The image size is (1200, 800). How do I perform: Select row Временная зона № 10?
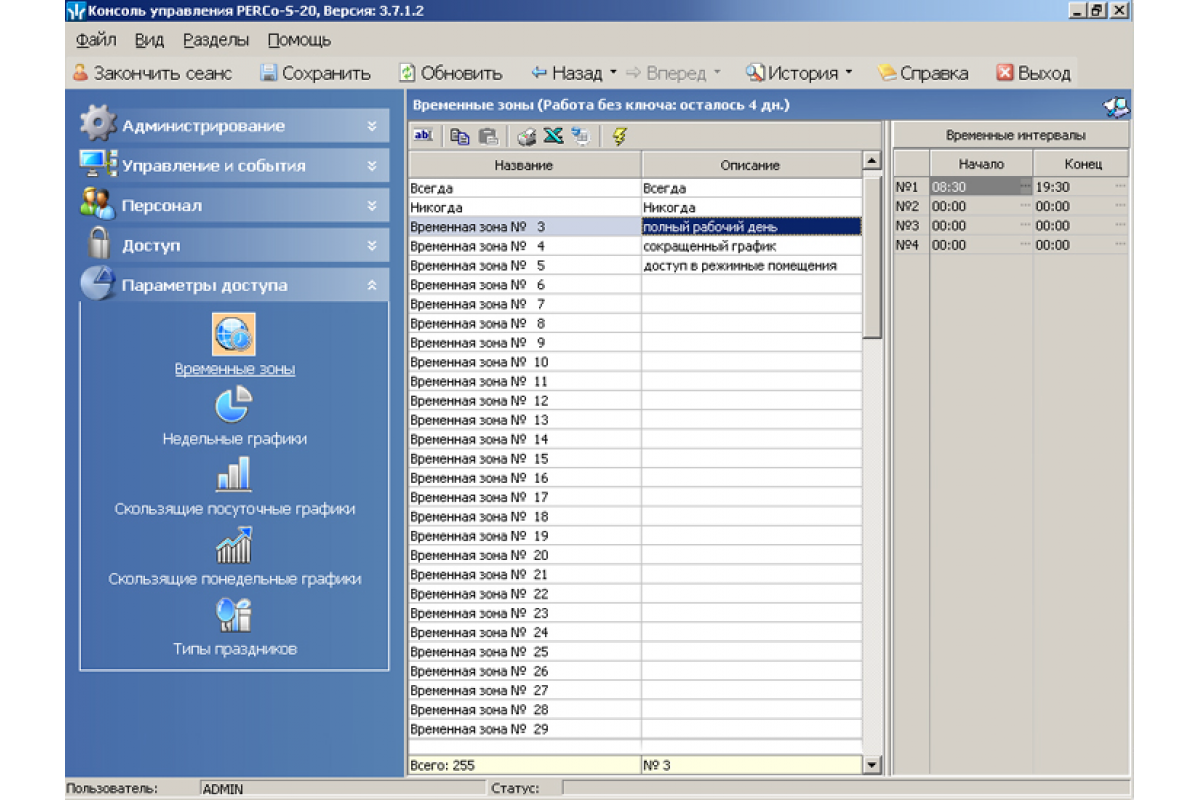click(524, 362)
